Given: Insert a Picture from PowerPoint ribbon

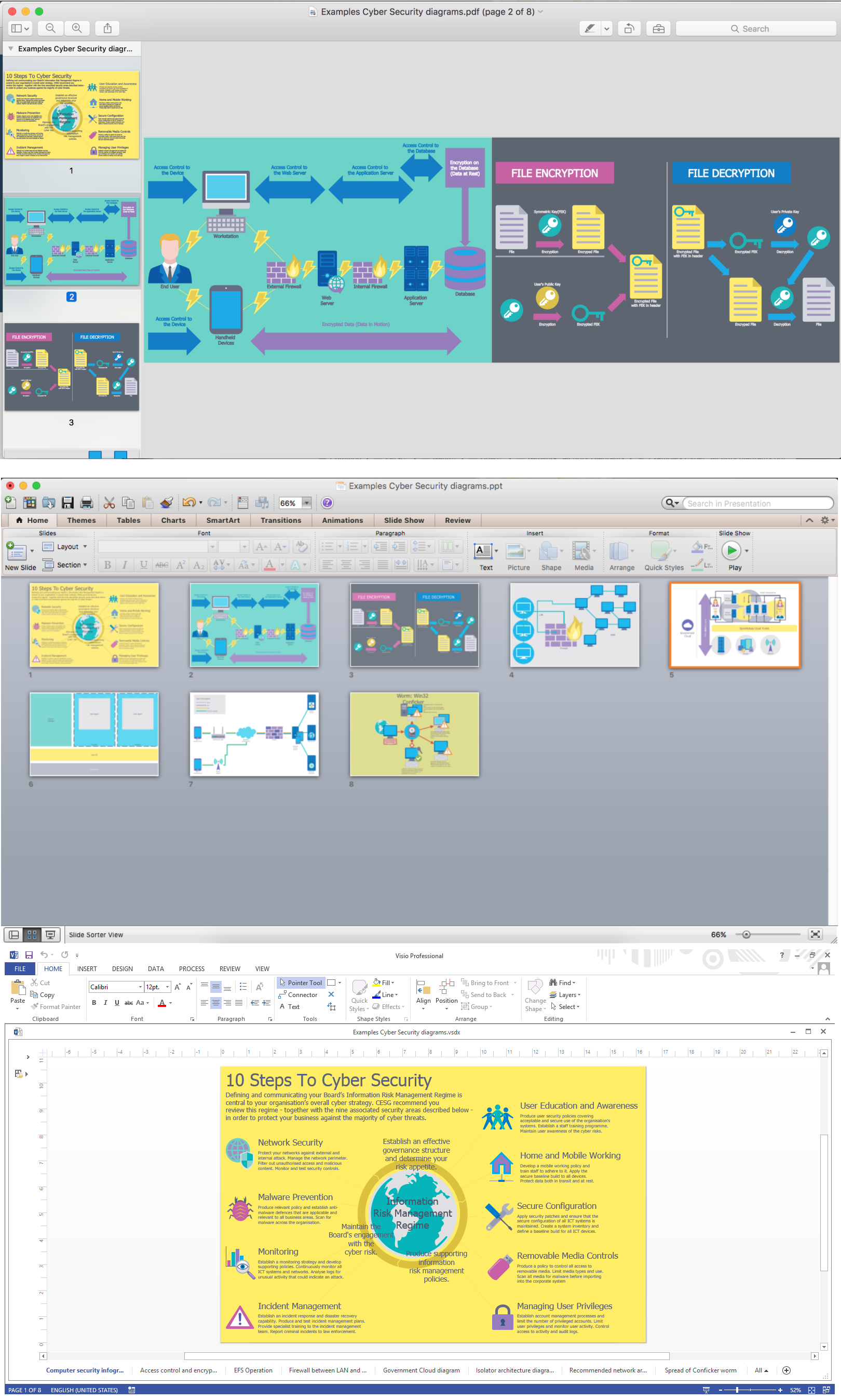Looking at the screenshot, I should tap(518, 557).
